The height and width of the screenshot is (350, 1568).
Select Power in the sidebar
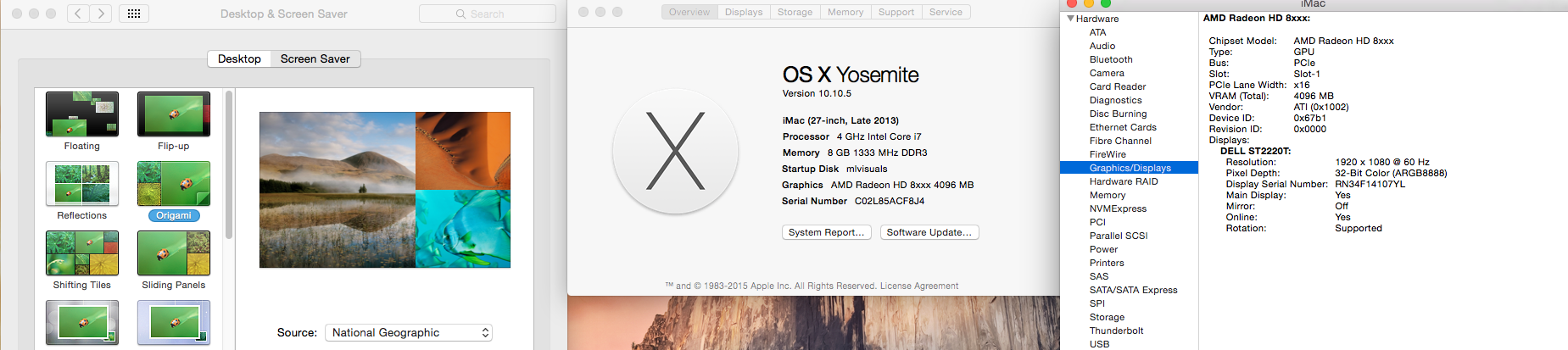point(1103,249)
